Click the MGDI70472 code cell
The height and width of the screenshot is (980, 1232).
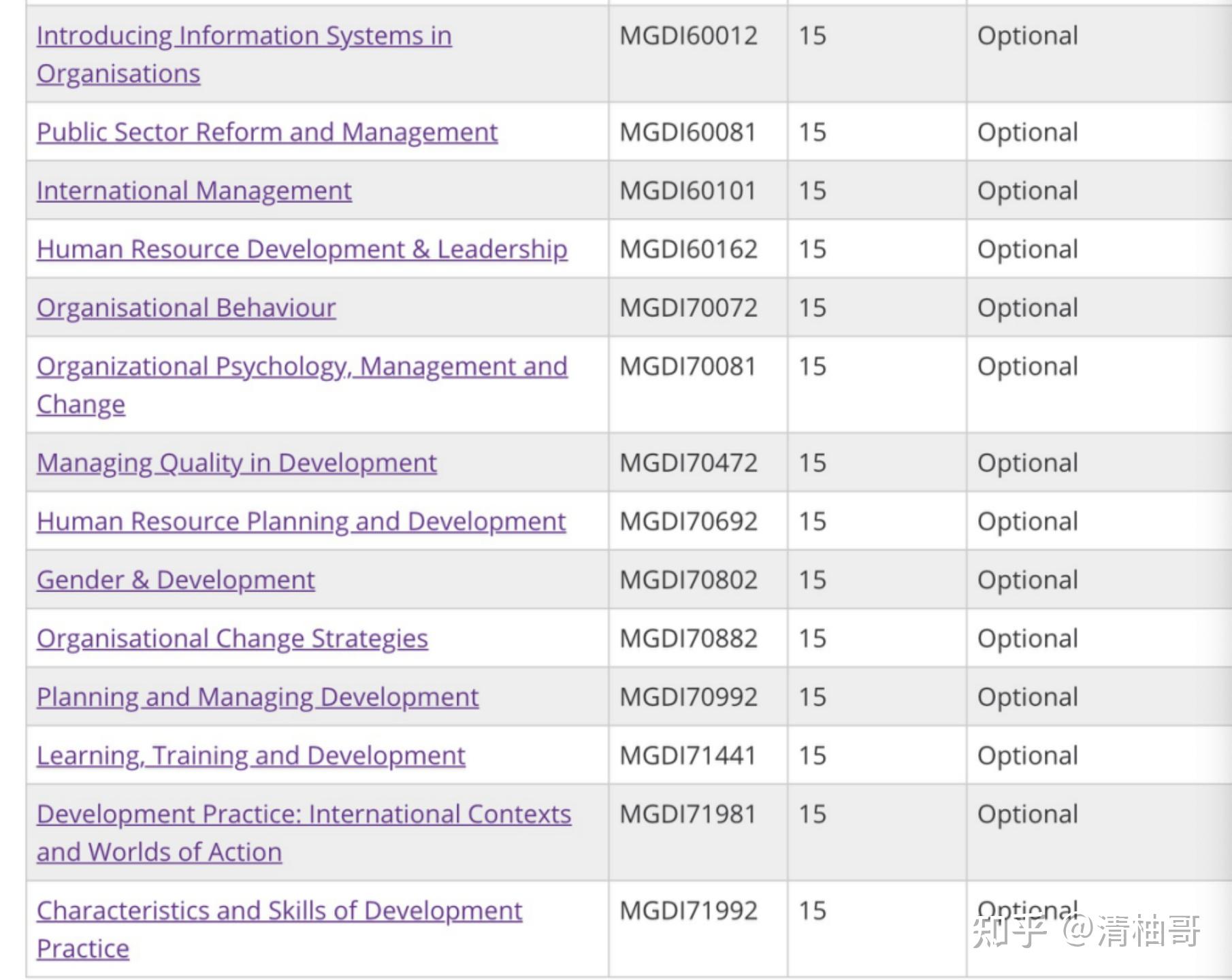point(688,463)
